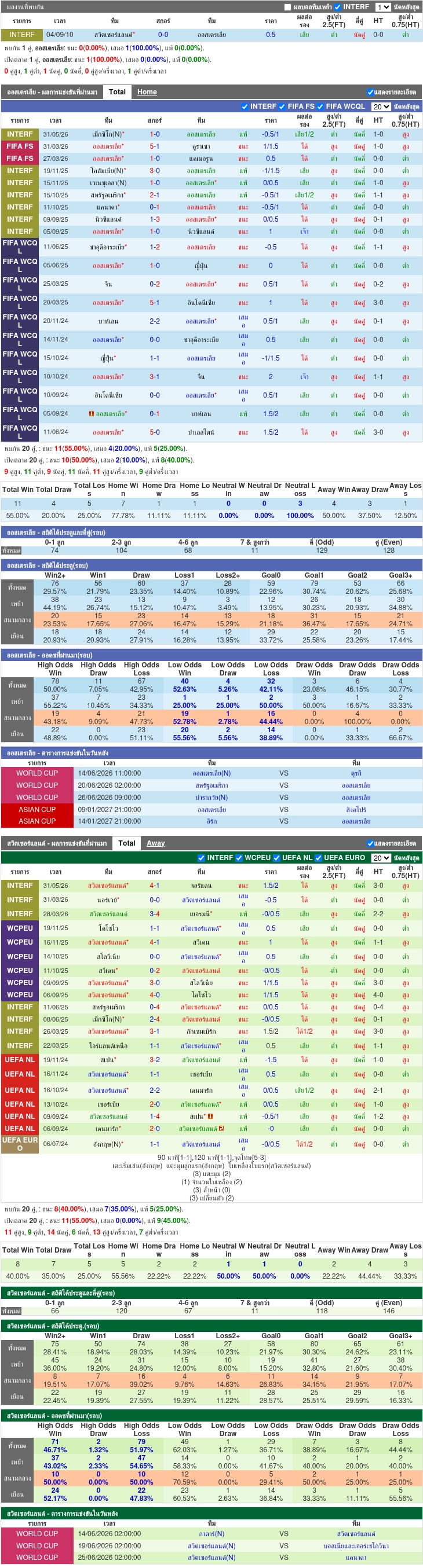Open the สิงคโปร์ team link in Asian Cup fixtures
Image resolution: width=423 pixels, height=1568 pixels.
tap(356, 810)
